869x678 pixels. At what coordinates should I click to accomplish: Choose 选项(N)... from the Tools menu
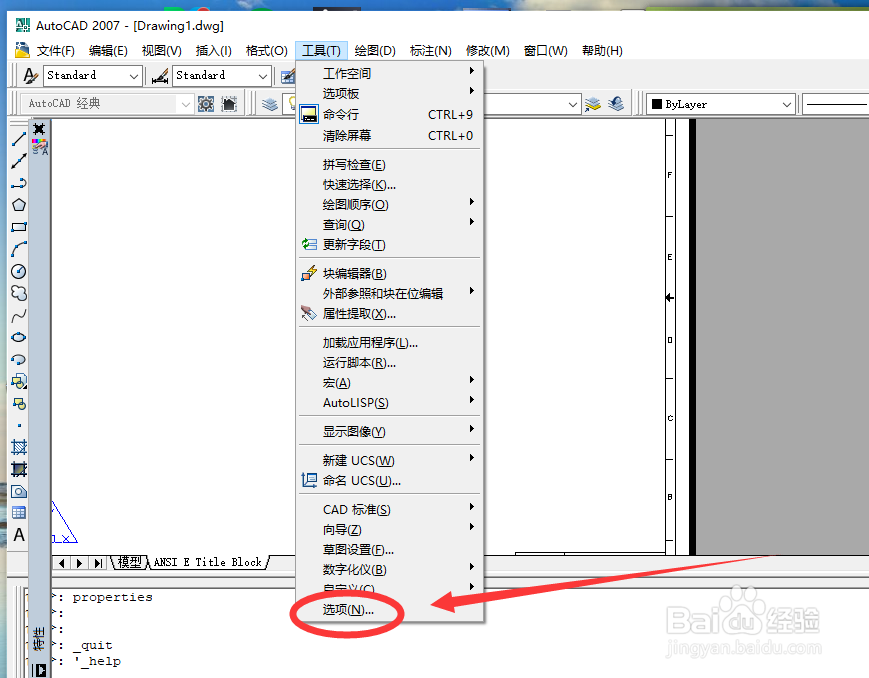390,609
